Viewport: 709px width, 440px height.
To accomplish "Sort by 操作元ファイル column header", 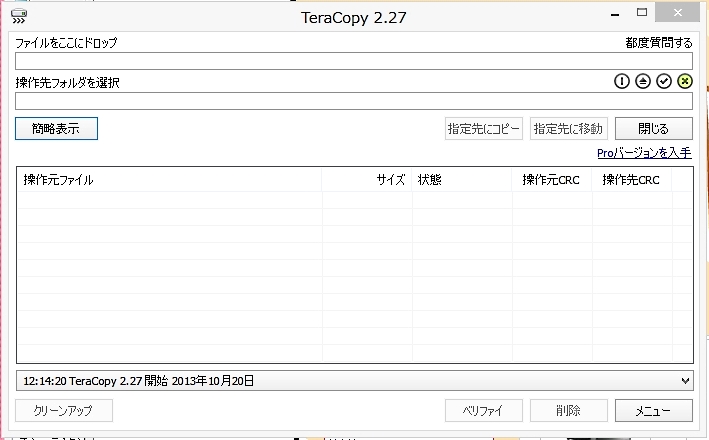I will (170, 180).
